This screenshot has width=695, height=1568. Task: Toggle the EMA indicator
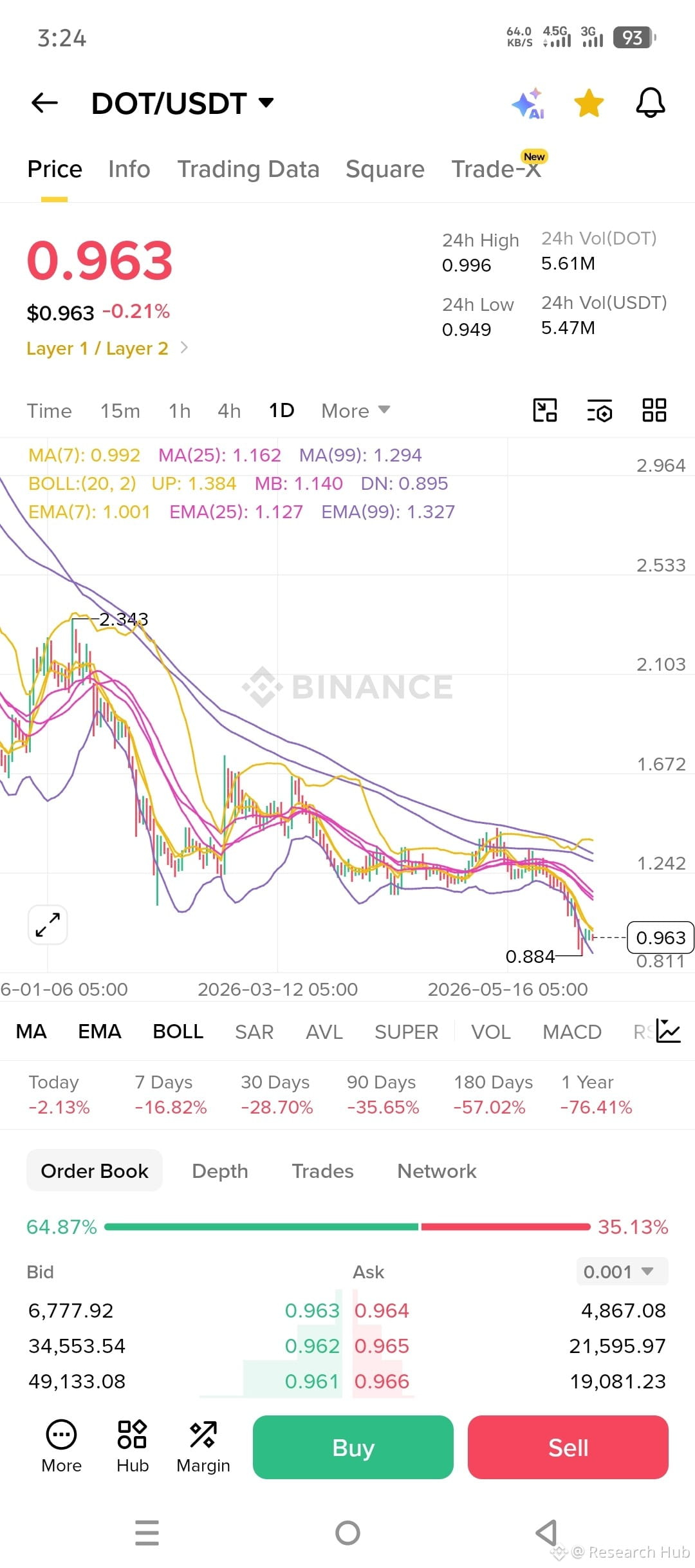pyautogui.click(x=100, y=1032)
